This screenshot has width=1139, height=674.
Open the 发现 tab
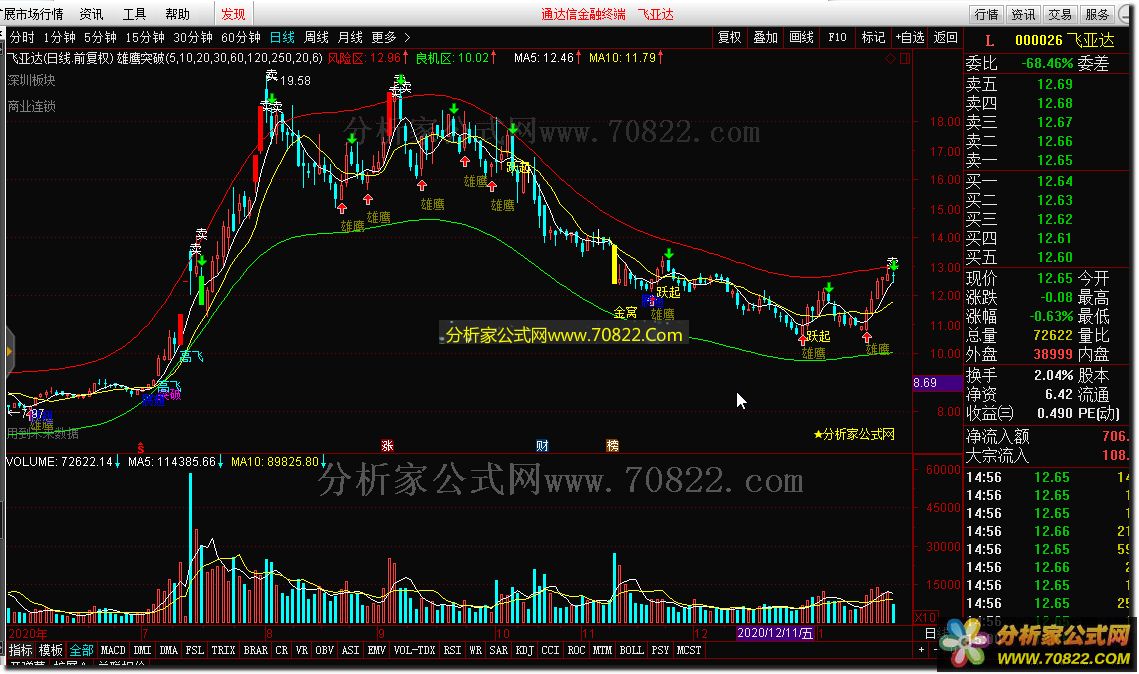[233, 14]
